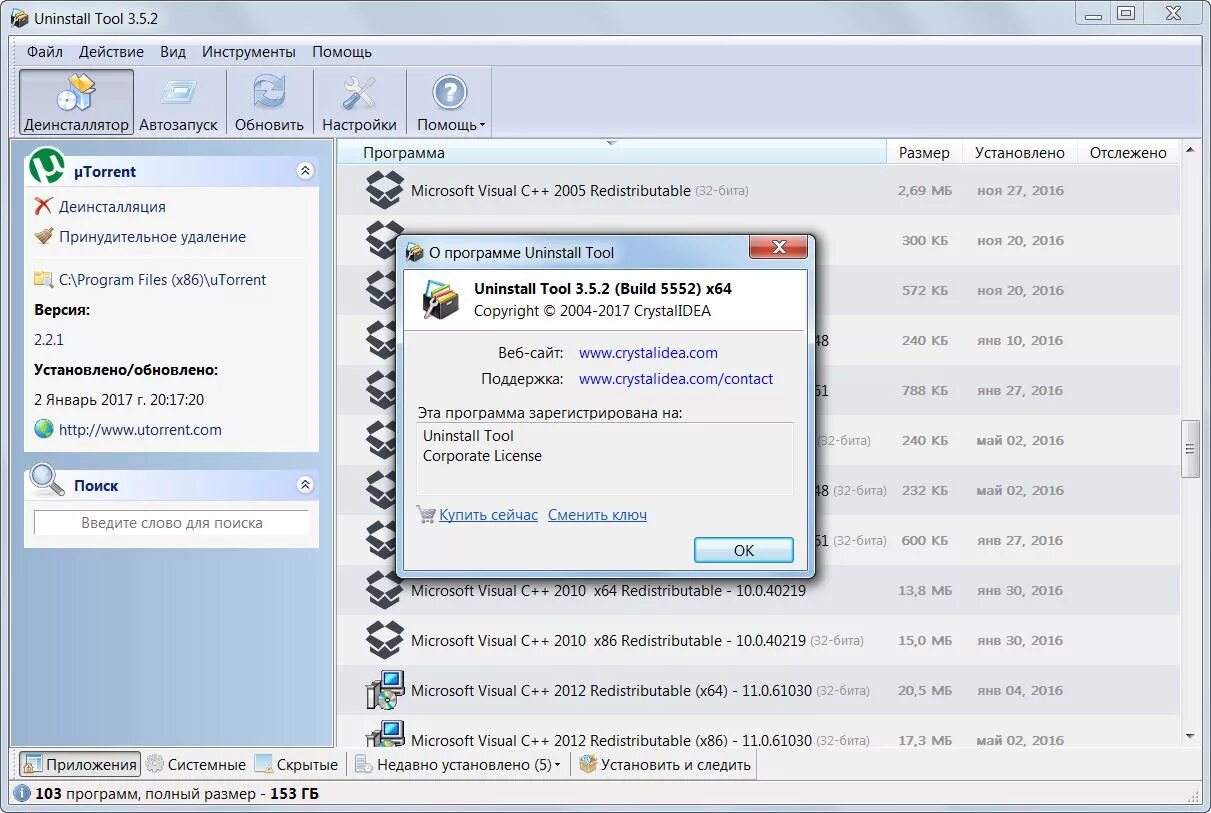Click installer icon of Visual C++ 2012 (x86)
Image resolution: width=1211 pixels, height=813 pixels.
(x=384, y=734)
